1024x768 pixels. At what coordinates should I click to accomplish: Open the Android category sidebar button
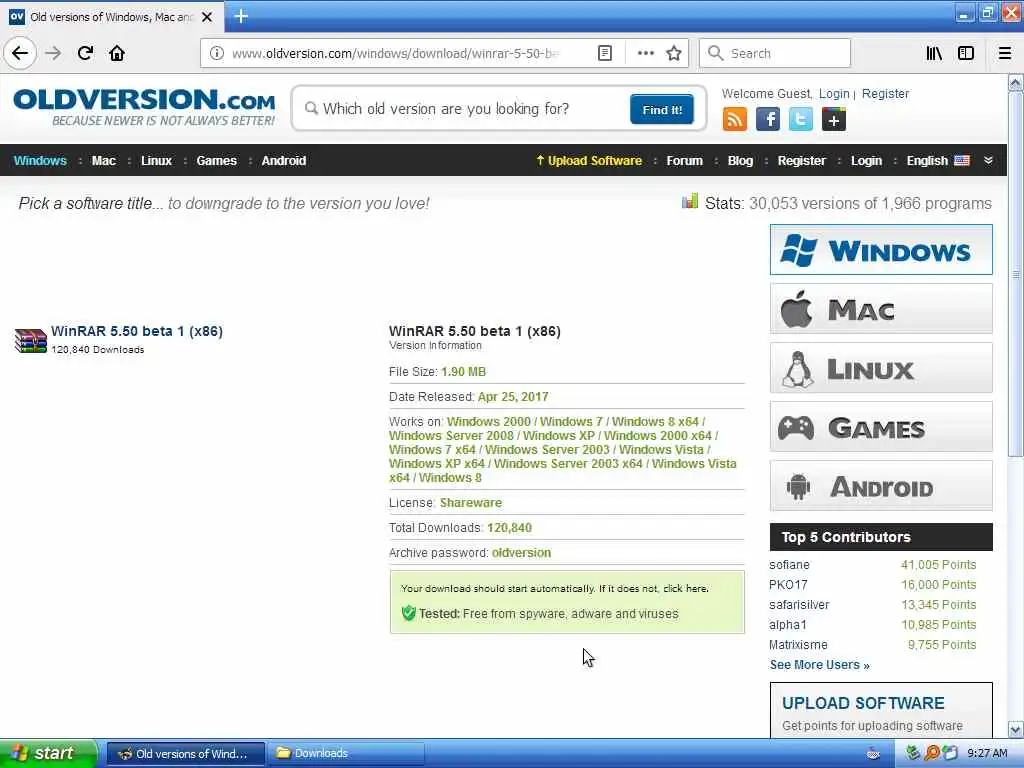pyautogui.click(x=881, y=486)
